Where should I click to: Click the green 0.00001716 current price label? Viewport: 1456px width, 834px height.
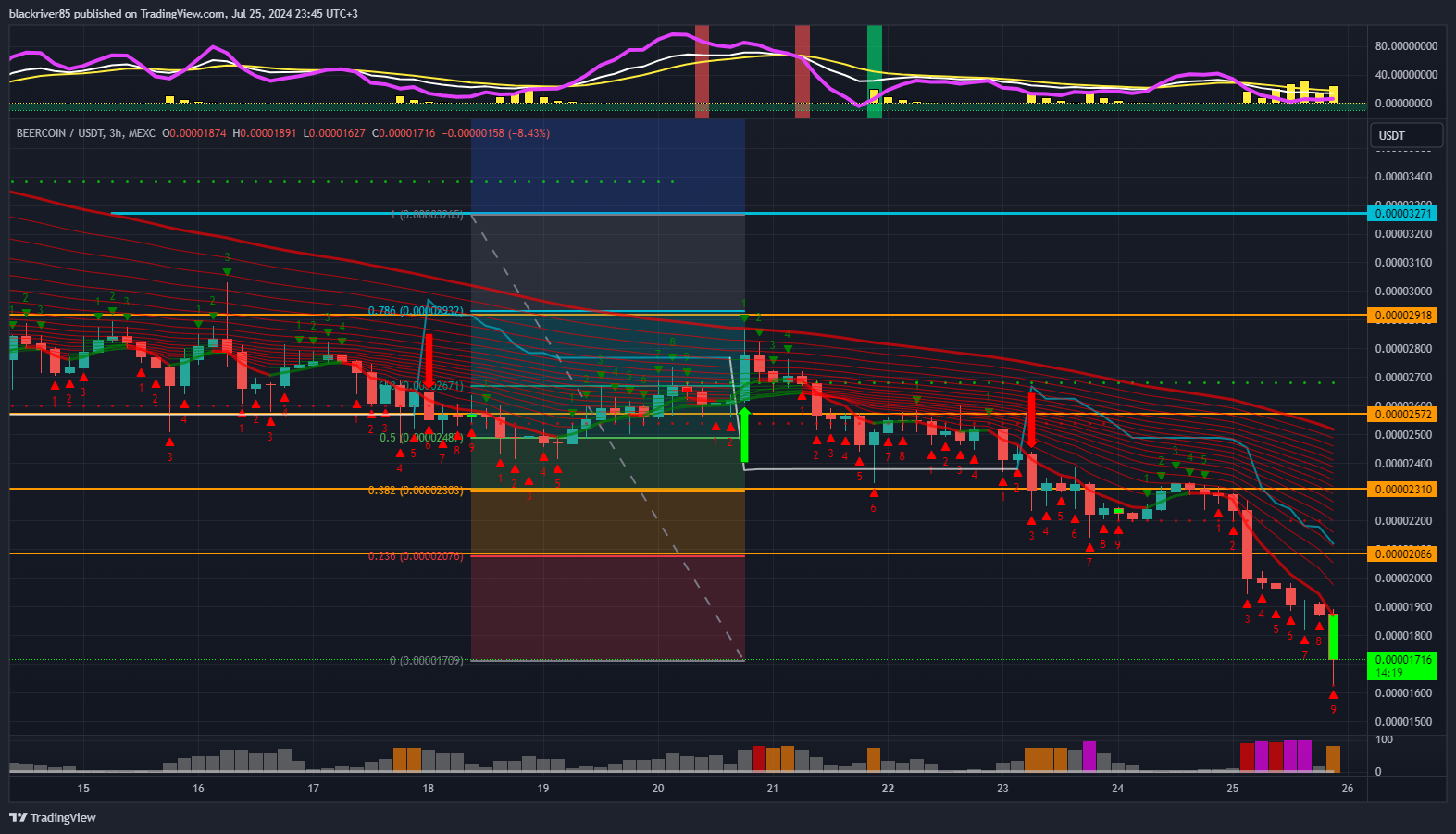click(1403, 660)
